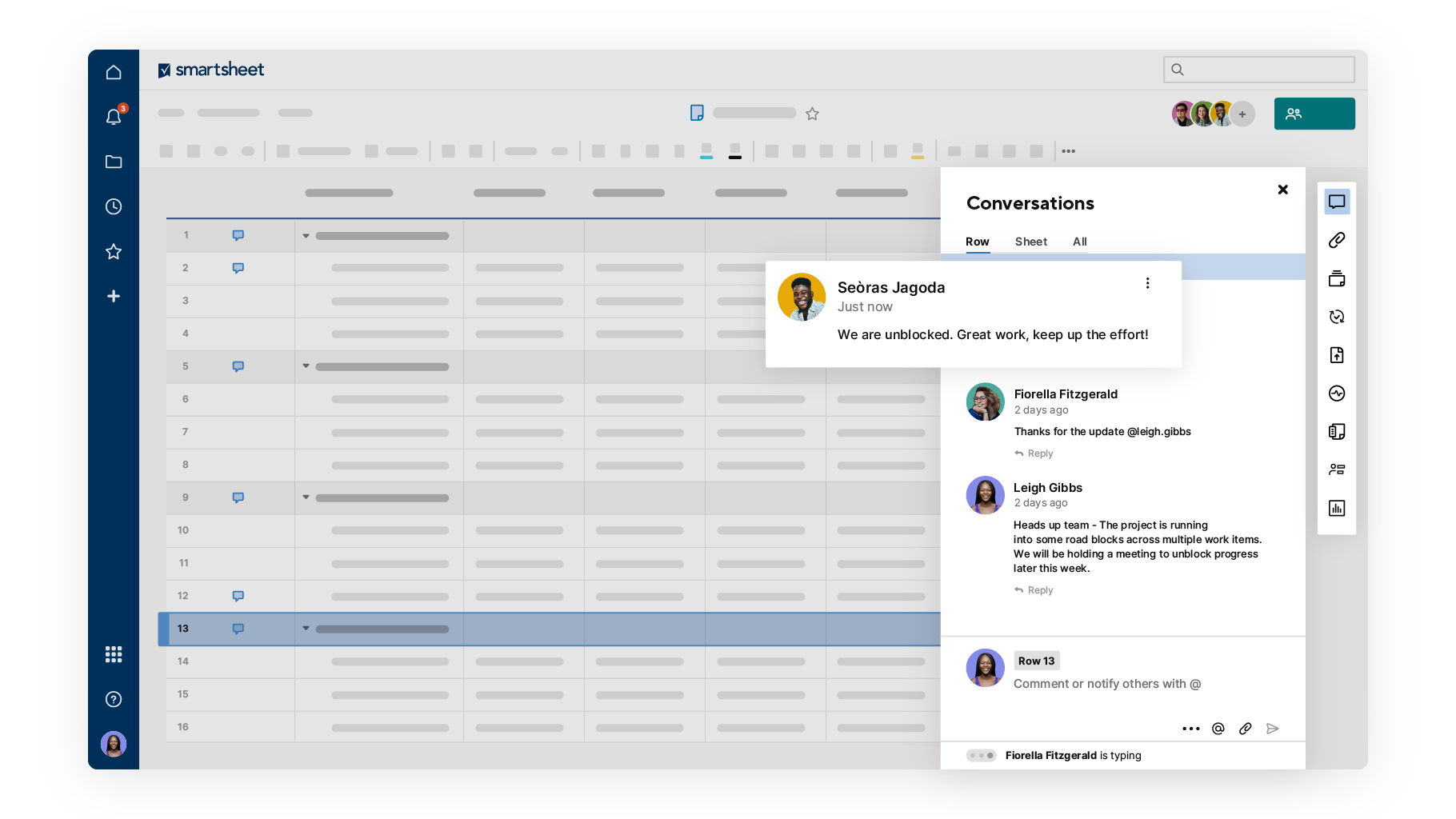Click the green Share button
This screenshot has width=1456, height=819.
click(1314, 114)
